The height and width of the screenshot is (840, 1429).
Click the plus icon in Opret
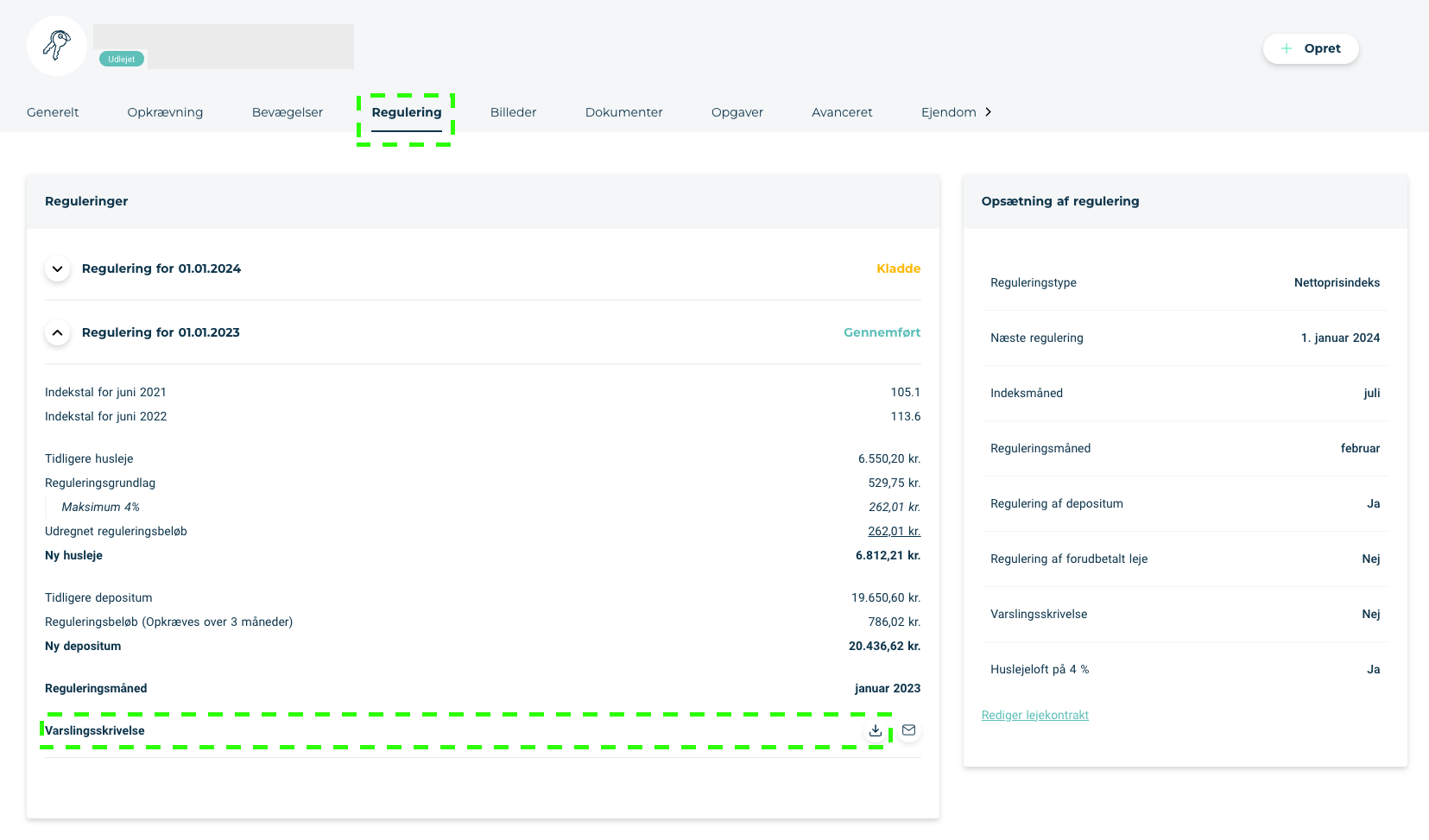point(1287,48)
